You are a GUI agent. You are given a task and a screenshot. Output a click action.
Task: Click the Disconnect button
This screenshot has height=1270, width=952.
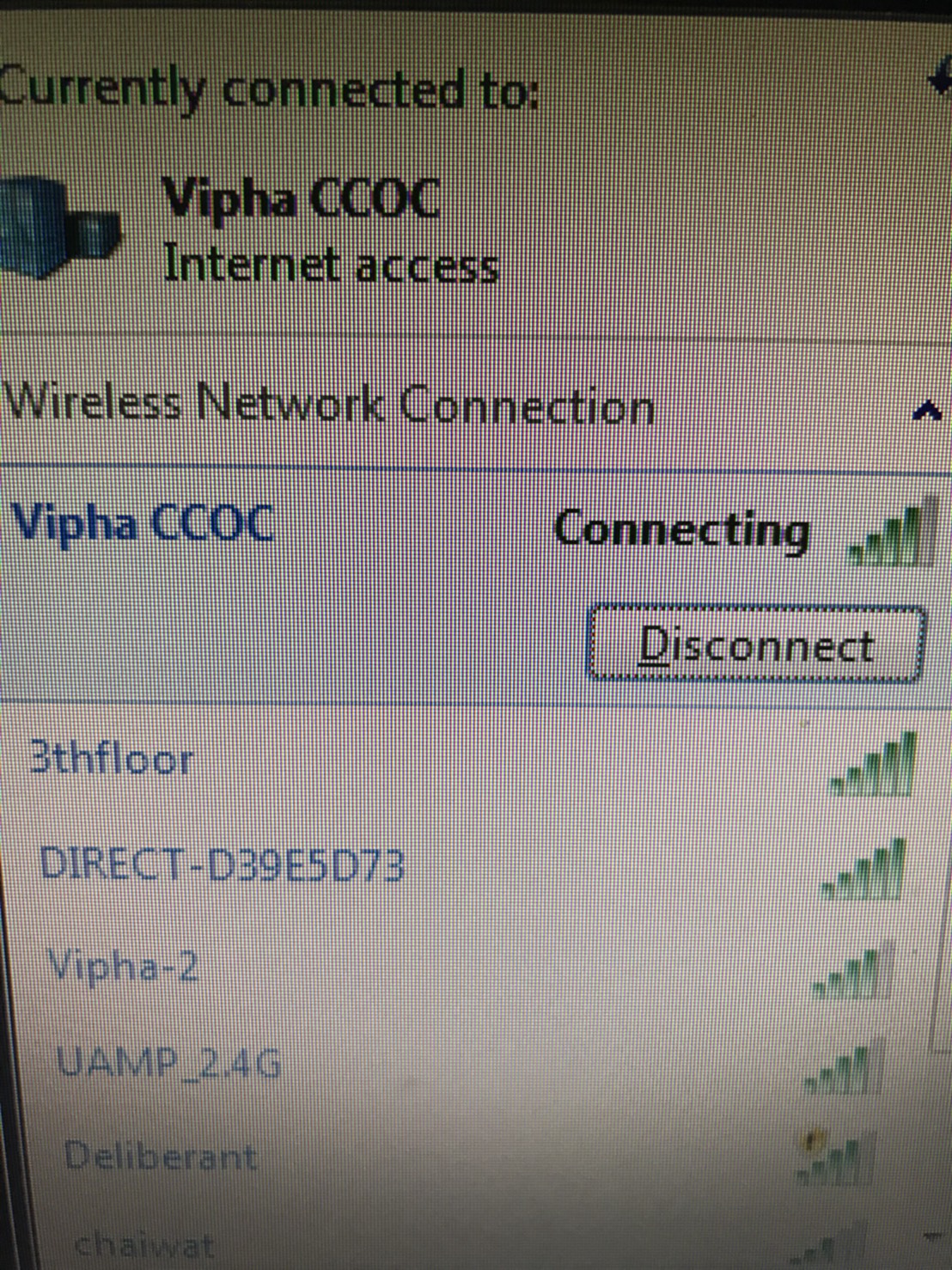755,644
